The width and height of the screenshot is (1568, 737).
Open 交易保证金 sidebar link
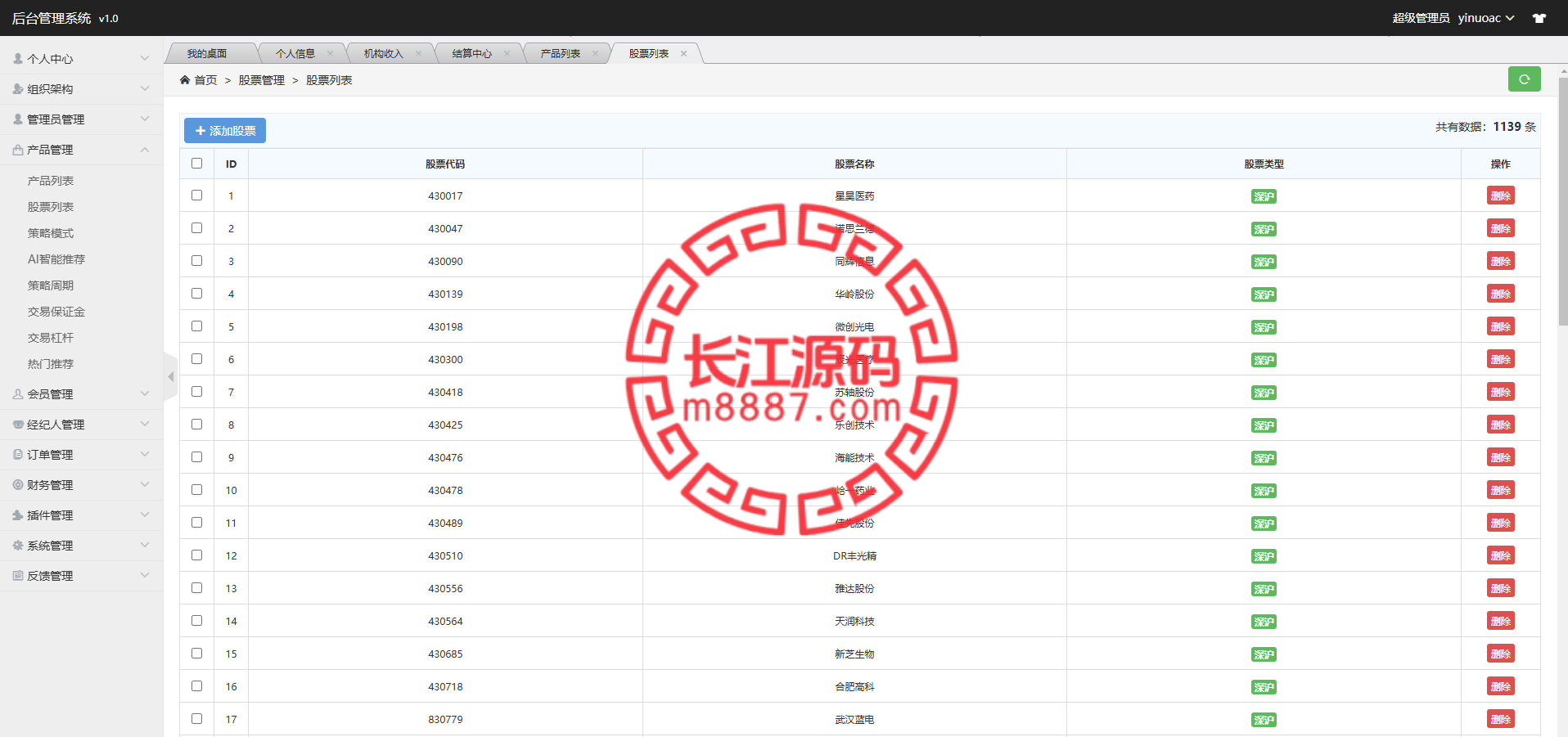[x=56, y=312]
